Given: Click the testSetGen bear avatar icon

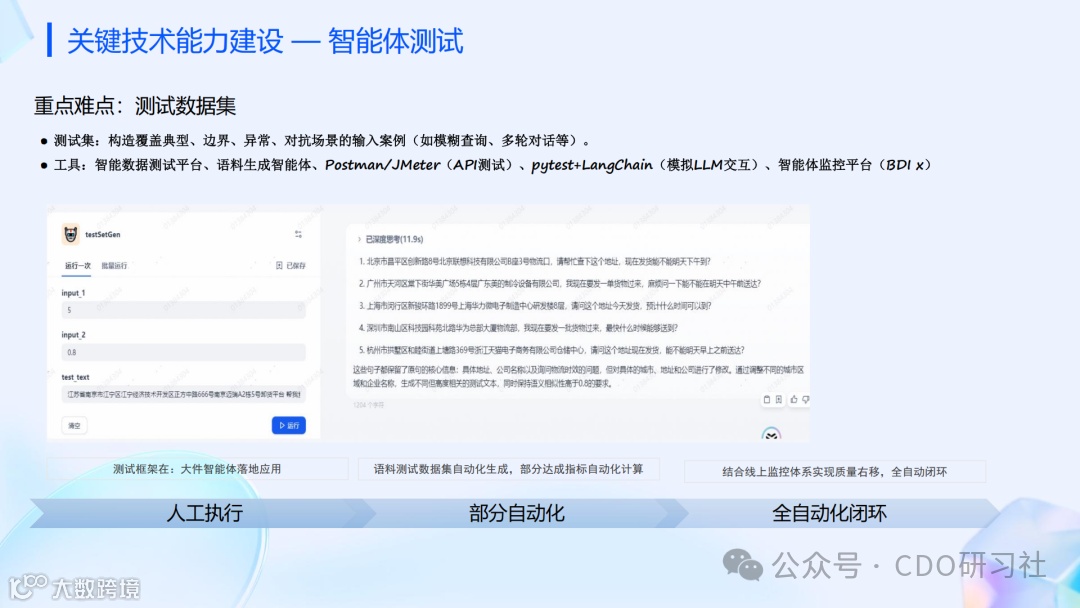Looking at the screenshot, I should click(71, 235).
